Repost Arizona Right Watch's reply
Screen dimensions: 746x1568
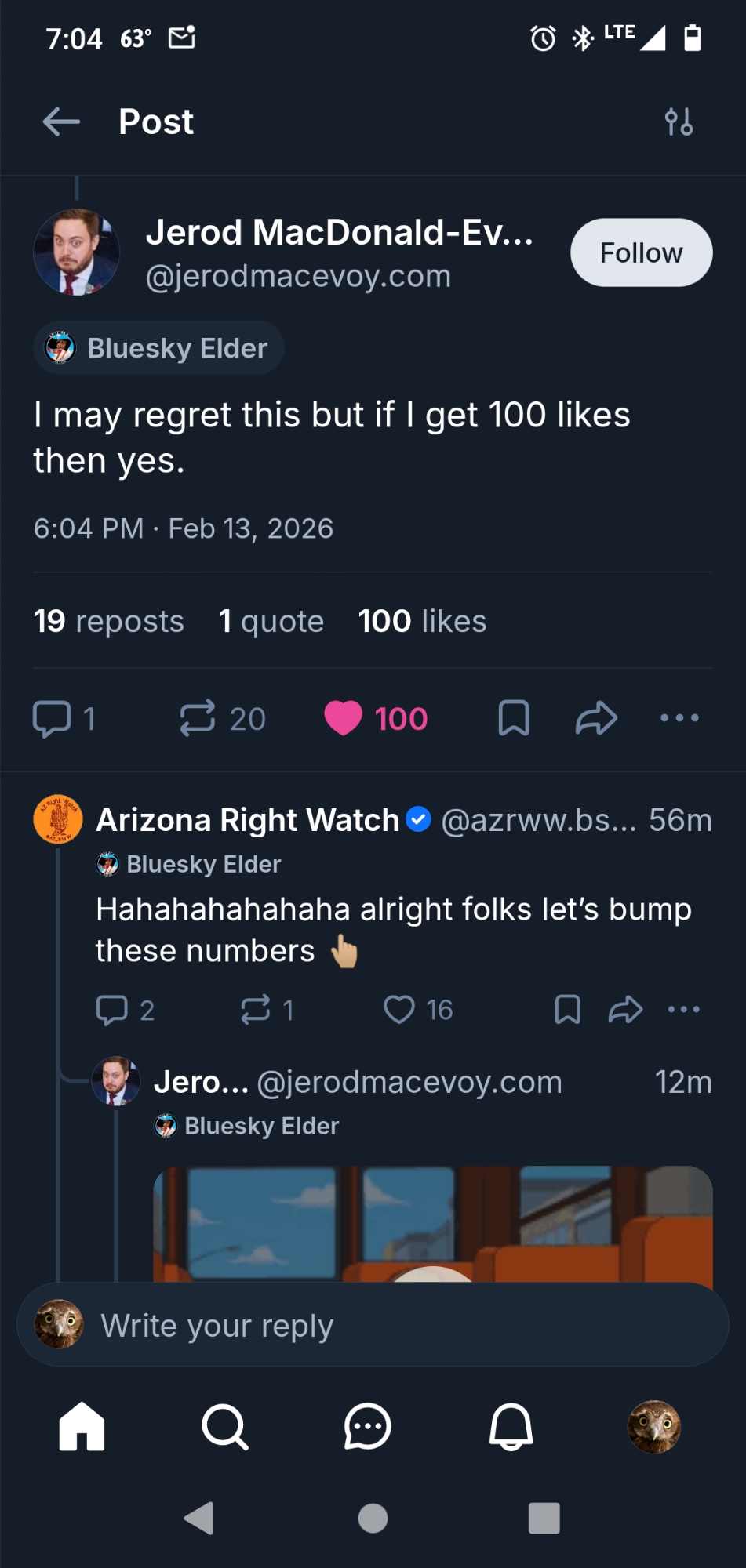click(x=256, y=1010)
